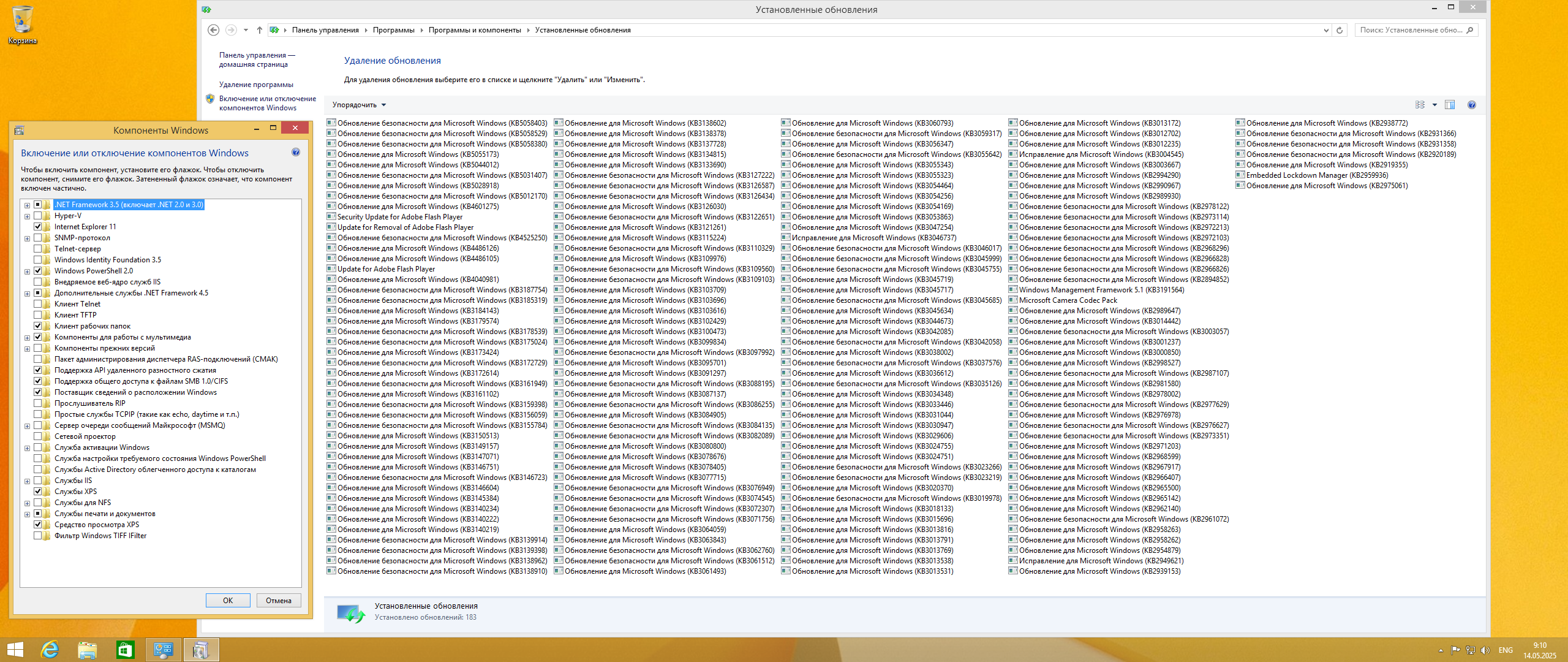Select Security Update for Adobe Flash Player
This screenshot has width=1568, height=662.
pyautogui.click(x=400, y=217)
